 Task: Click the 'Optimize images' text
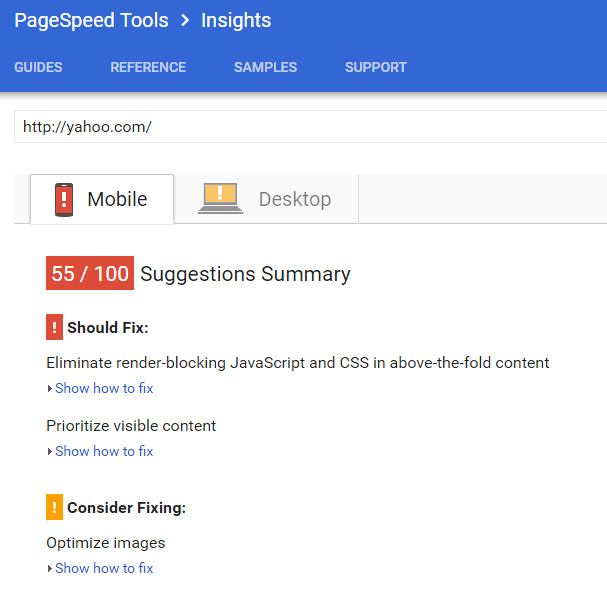(106, 543)
